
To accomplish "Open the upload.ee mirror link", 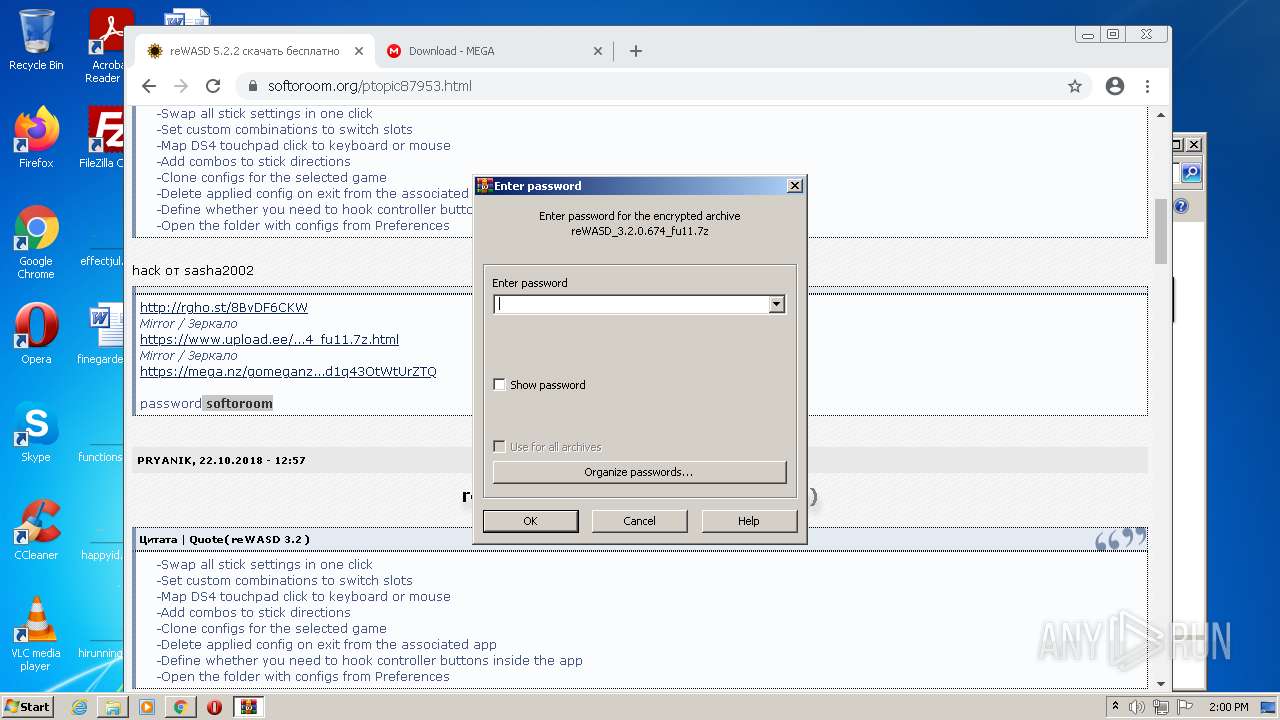I will pos(269,340).
